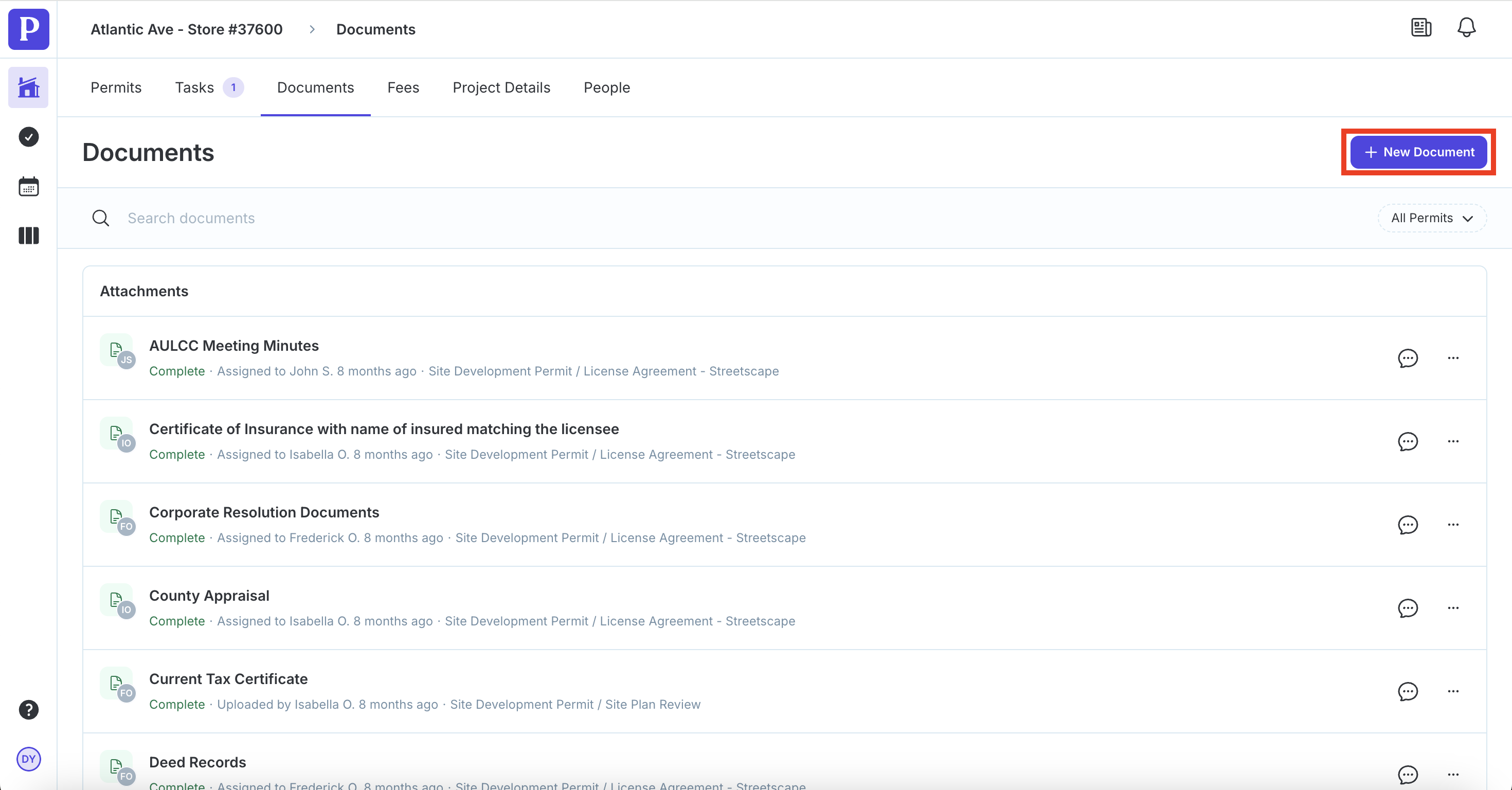Open the calendar icon in sidebar

coord(28,187)
